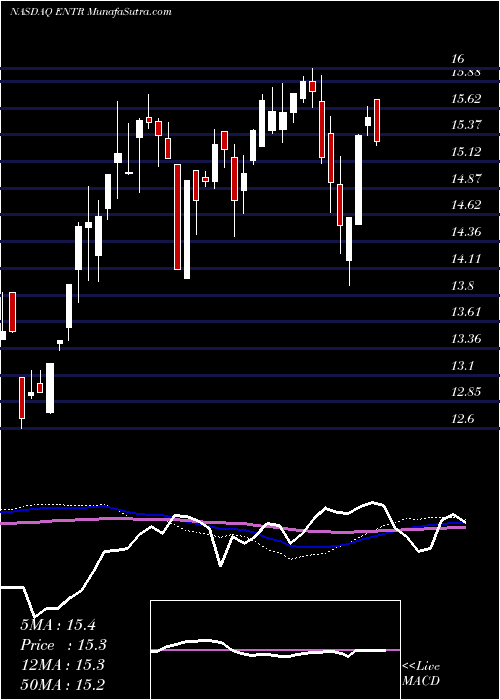The image size is (500, 700).
Task: Select the 12.85 price axis label
Action: [x=466, y=392]
